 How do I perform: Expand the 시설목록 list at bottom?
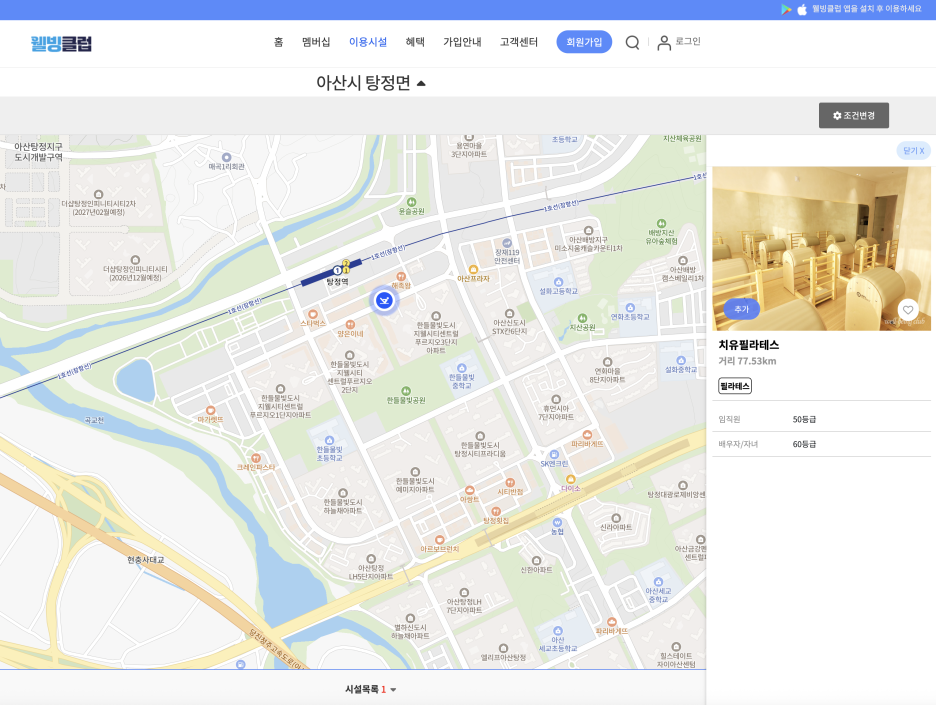coord(371,689)
